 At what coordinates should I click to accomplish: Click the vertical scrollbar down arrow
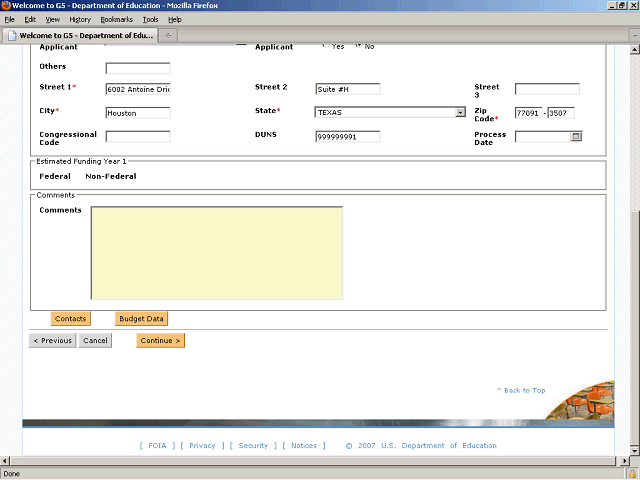(x=634, y=451)
